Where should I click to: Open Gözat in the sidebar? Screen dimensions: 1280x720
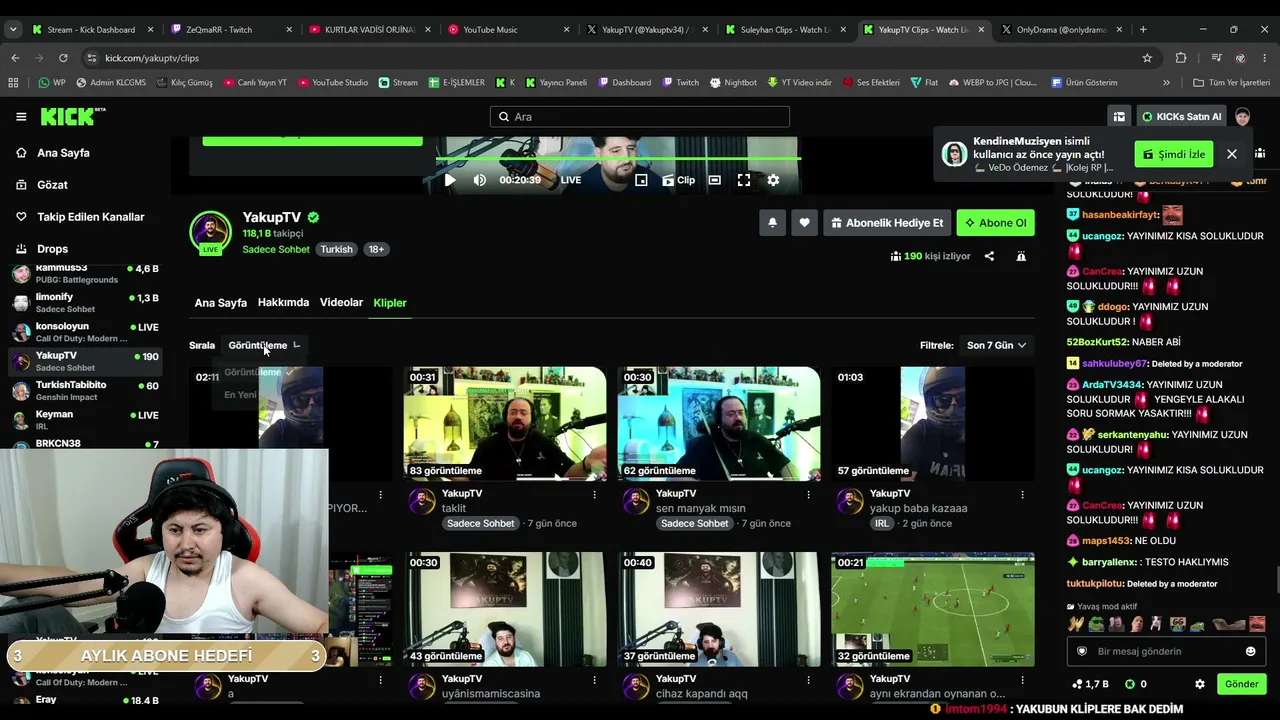coord(52,185)
